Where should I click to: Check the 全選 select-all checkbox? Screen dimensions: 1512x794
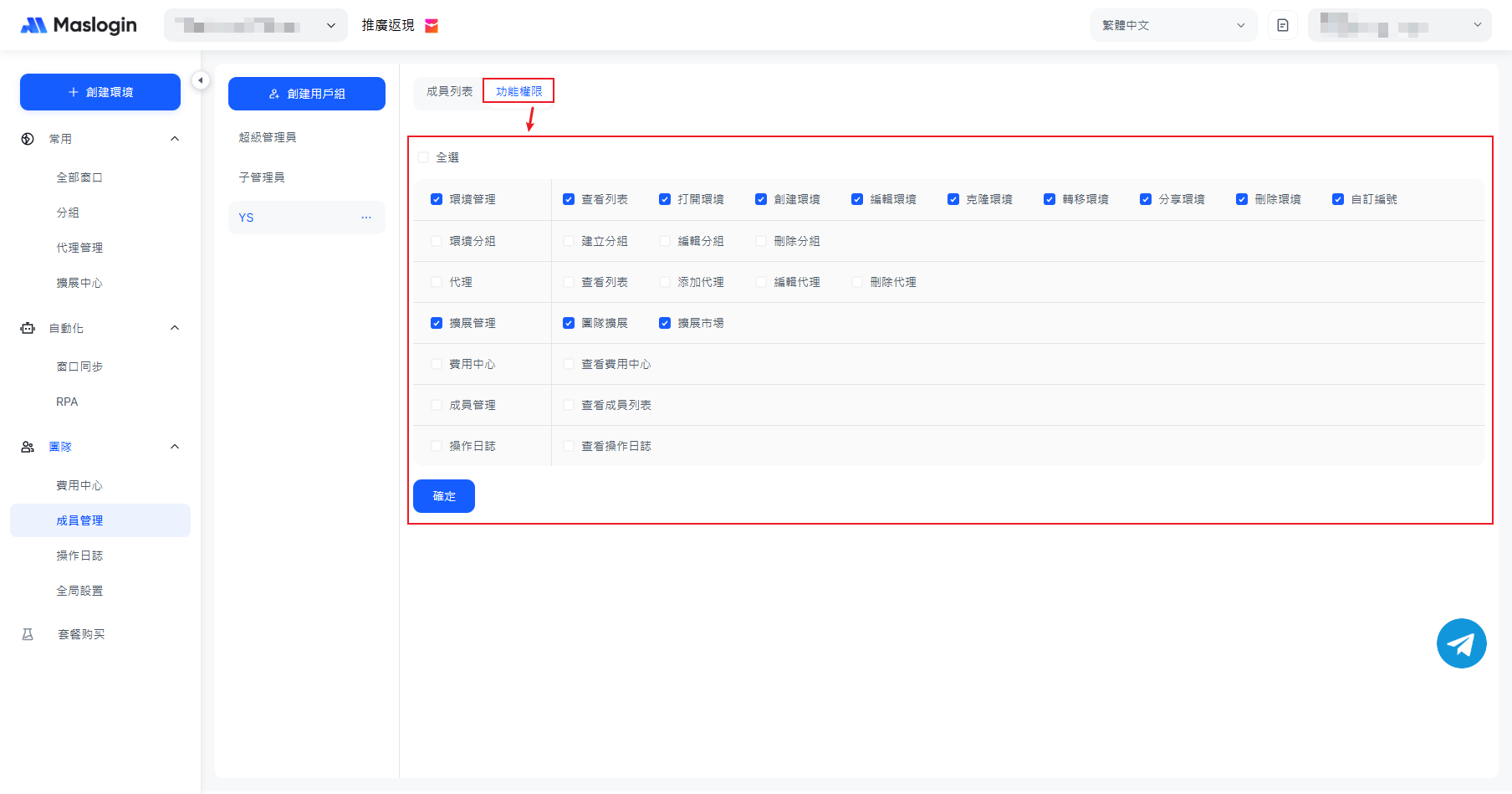423,157
